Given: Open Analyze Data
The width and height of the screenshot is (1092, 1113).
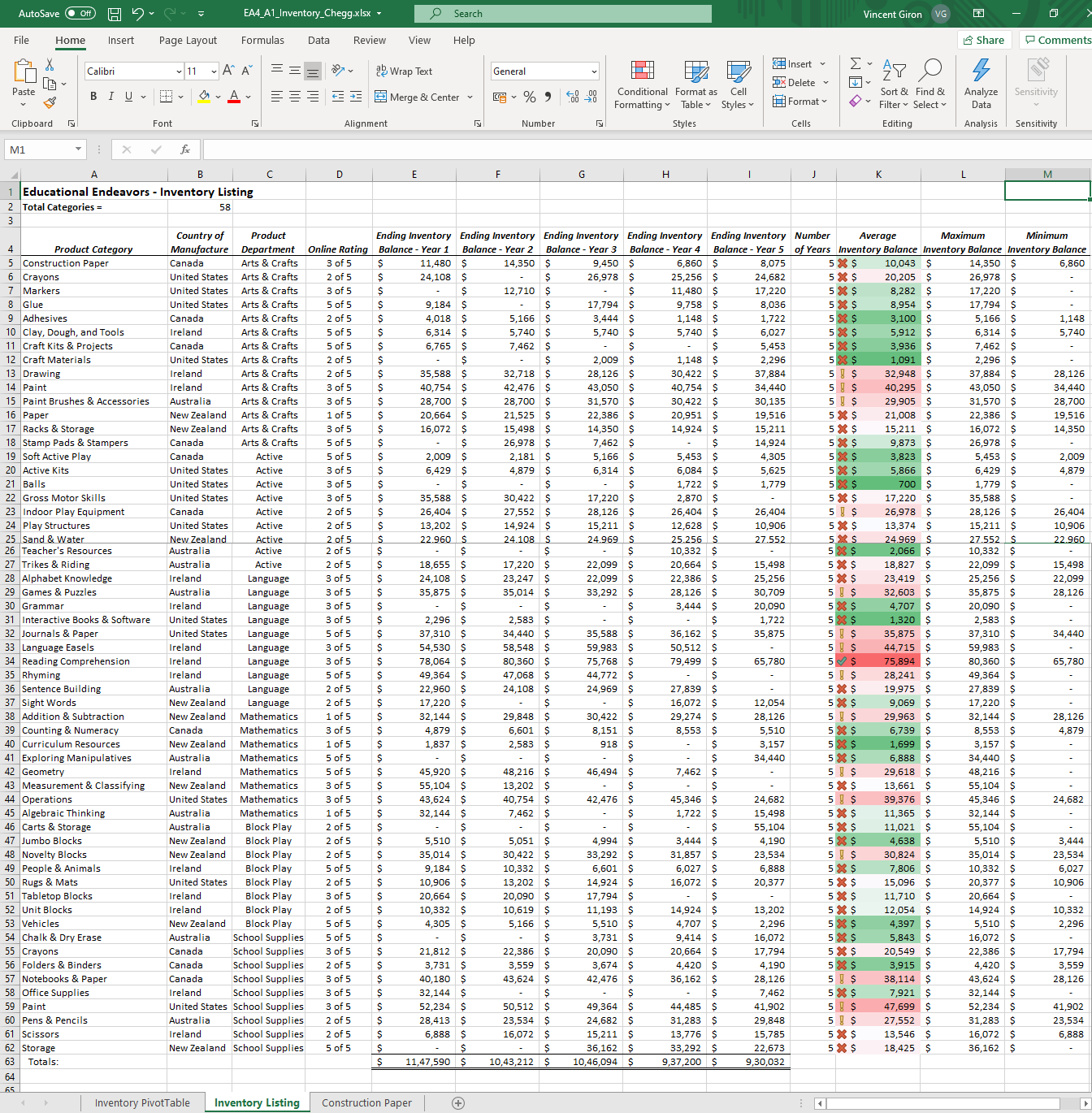Looking at the screenshot, I should pyautogui.click(x=981, y=84).
